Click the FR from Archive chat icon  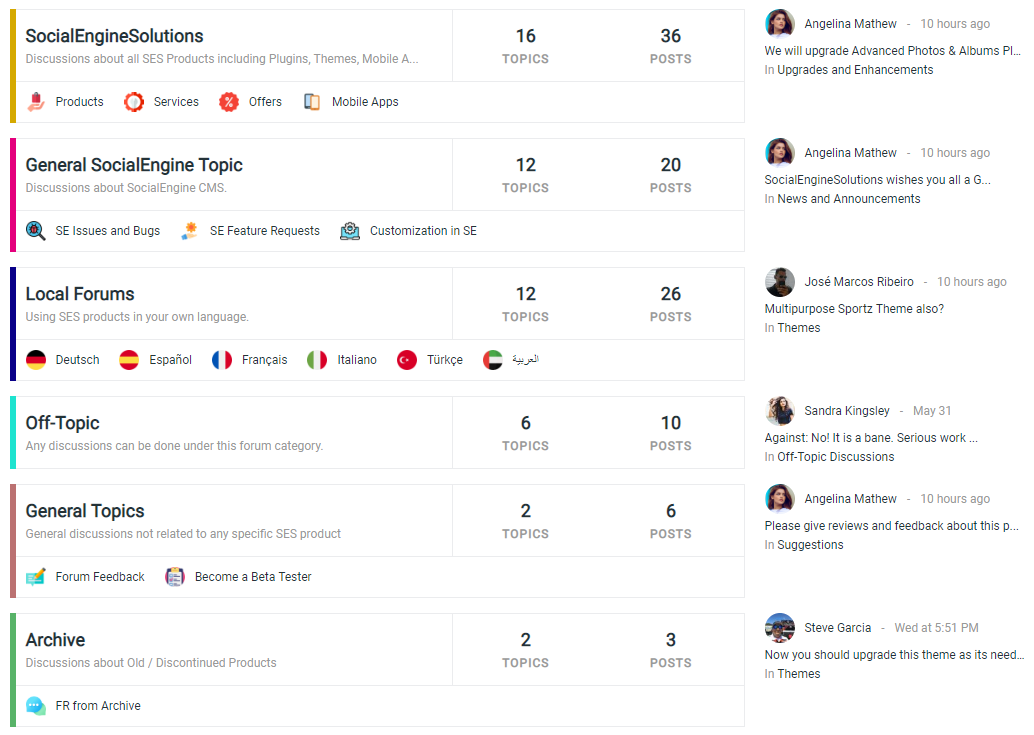(36, 705)
